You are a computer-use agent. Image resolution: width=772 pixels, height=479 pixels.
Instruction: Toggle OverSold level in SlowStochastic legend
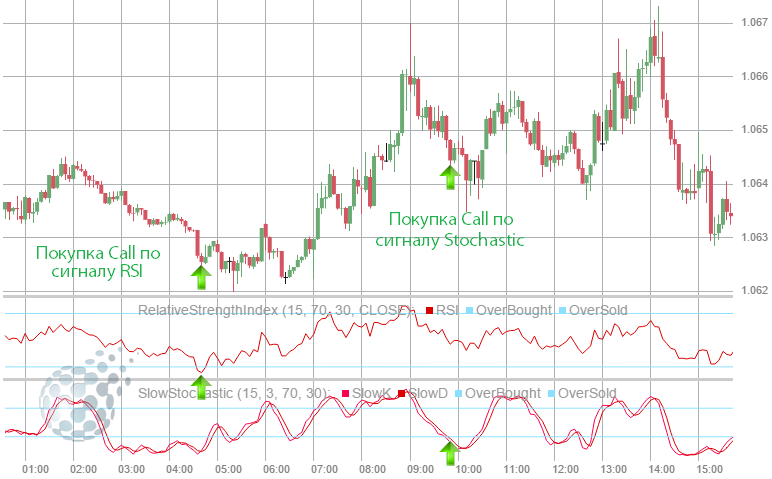coord(550,393)
